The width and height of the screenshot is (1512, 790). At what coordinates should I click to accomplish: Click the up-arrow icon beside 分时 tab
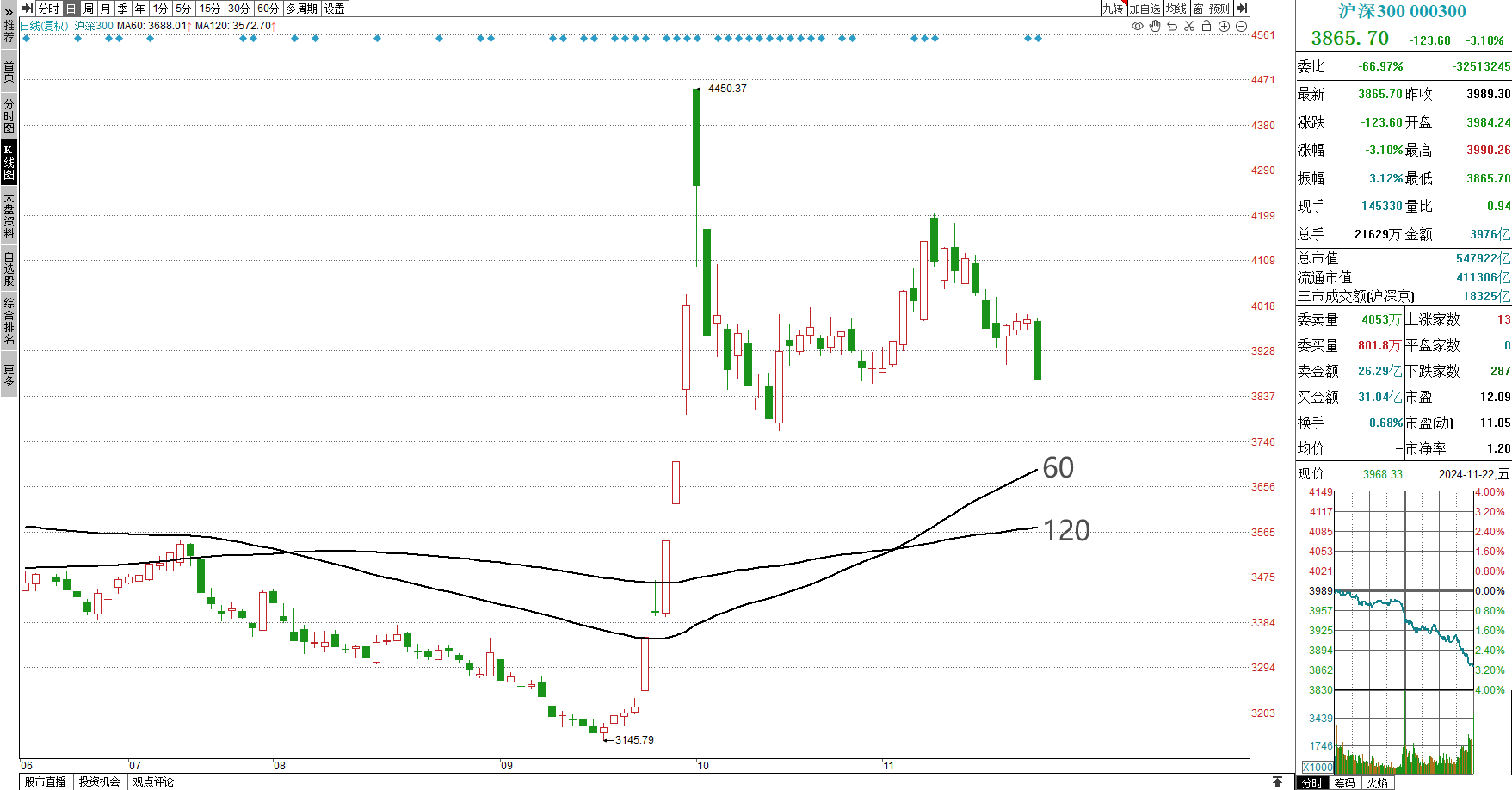[x=1278, y=781]
